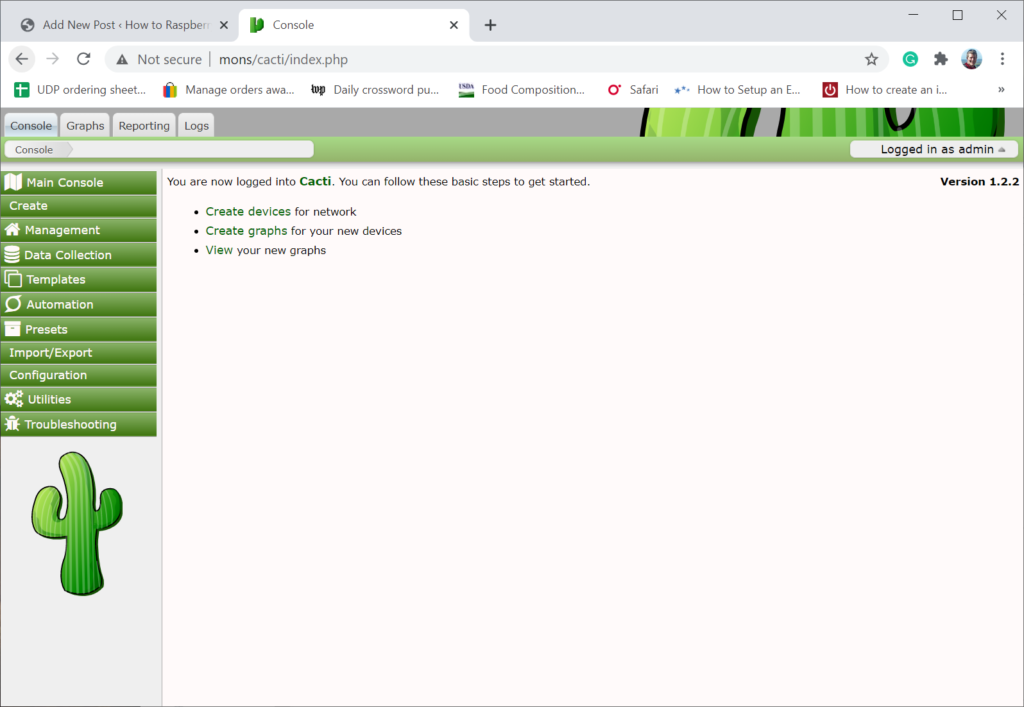Open the How to create an i... bookmark
The image size is (1024, 707).
pos(885,89)
